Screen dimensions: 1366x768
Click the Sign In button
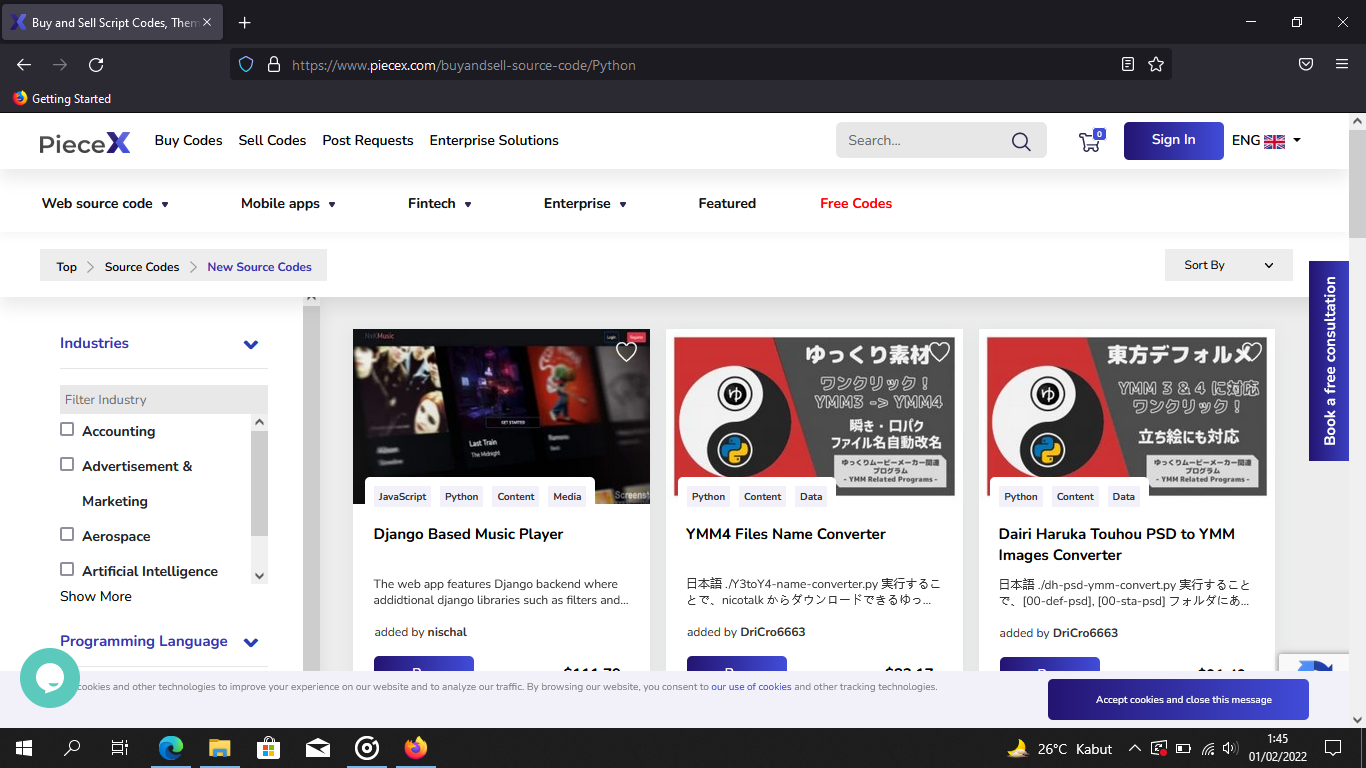pyautogui.click(x=1174, y=141)
